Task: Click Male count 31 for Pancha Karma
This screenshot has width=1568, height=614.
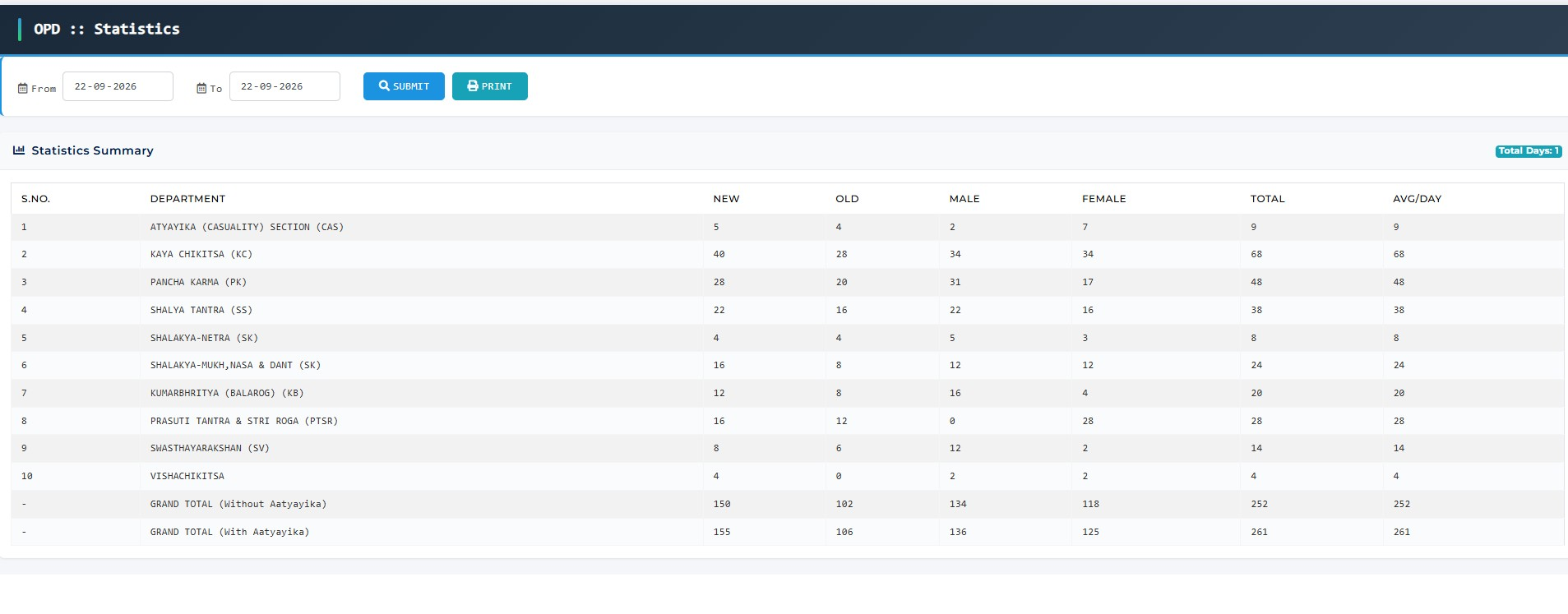Action: tap(955, 282)
